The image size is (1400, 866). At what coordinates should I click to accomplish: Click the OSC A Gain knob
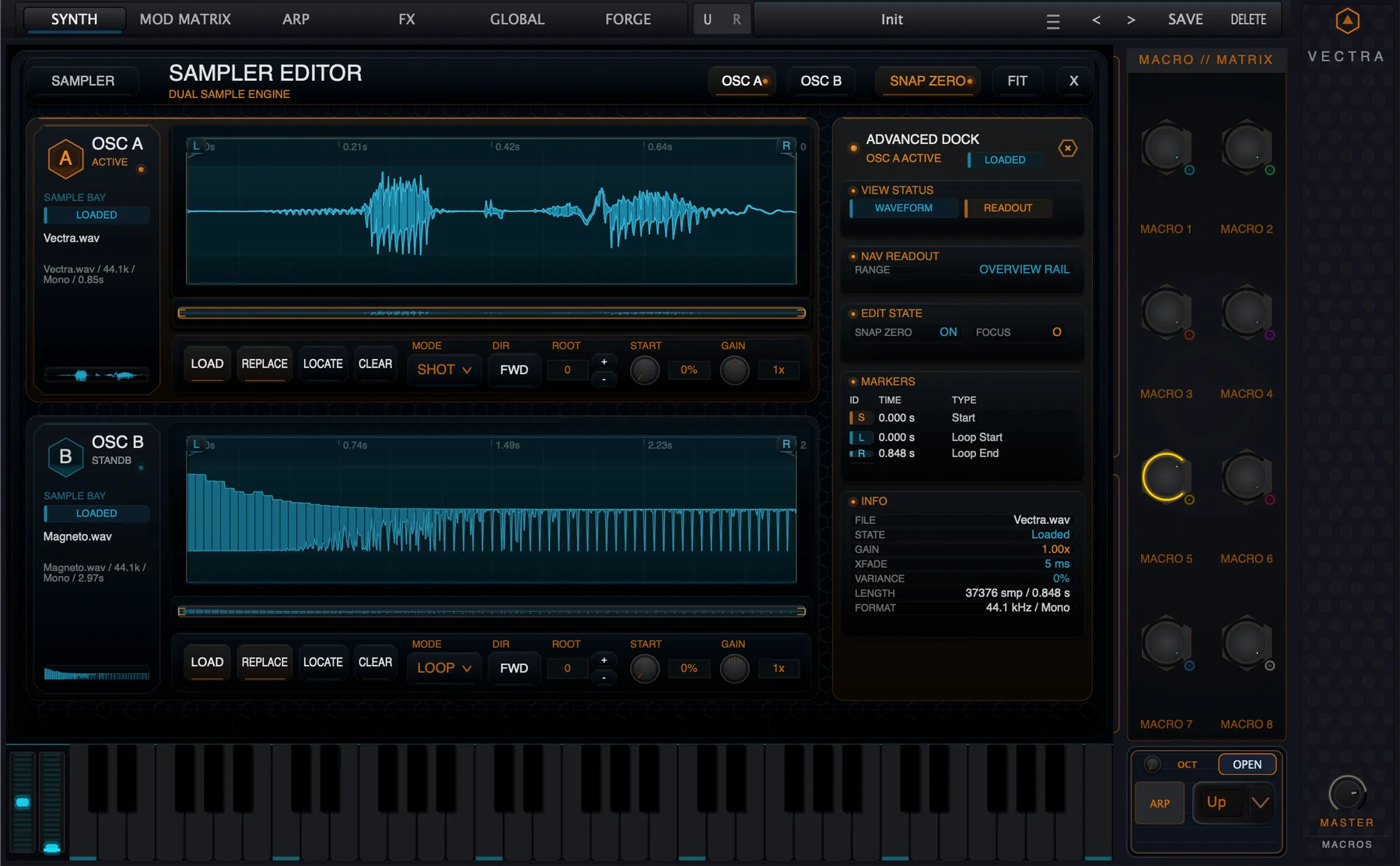(x=734, y=371)
